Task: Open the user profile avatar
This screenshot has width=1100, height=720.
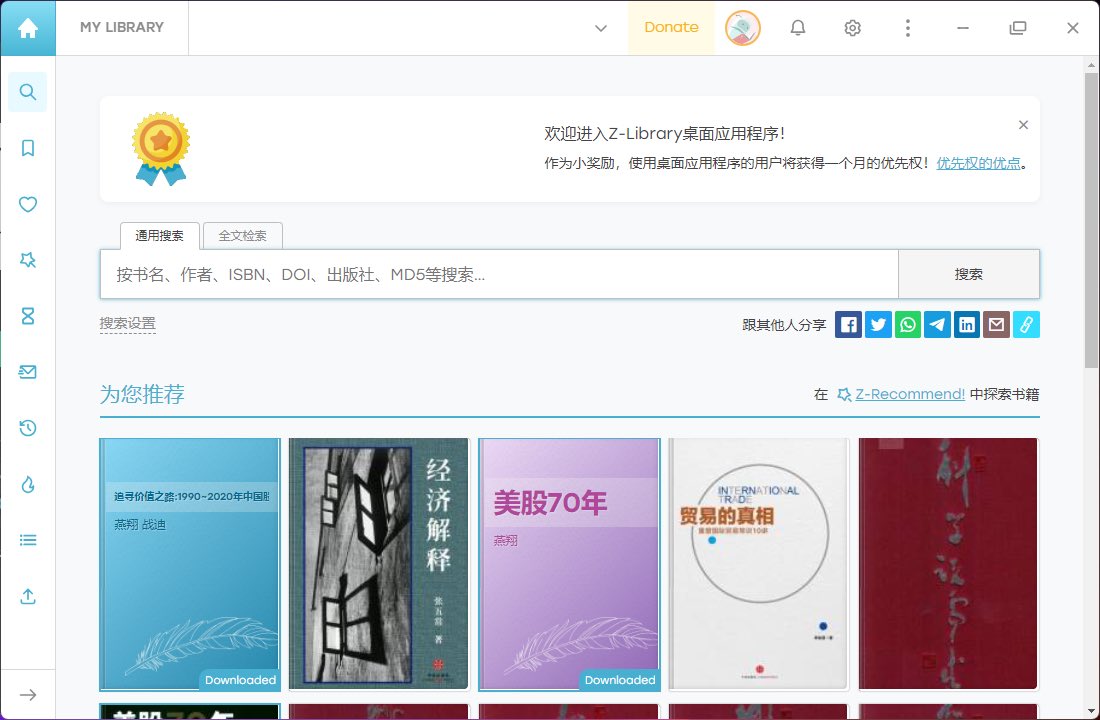Action: pyautogui.click(x=743, y=29)
